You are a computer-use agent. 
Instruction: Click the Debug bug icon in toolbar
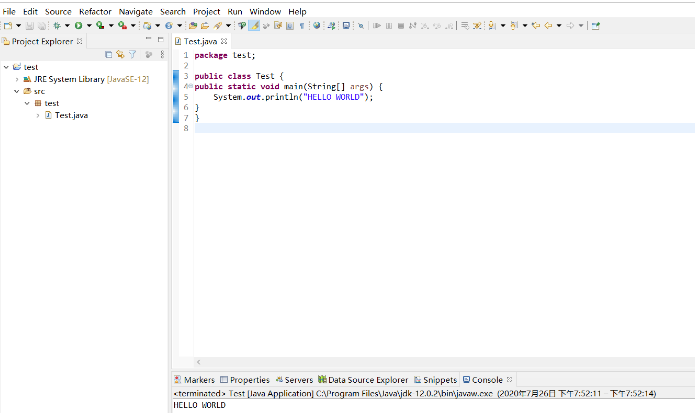click(x=57, y=26)
